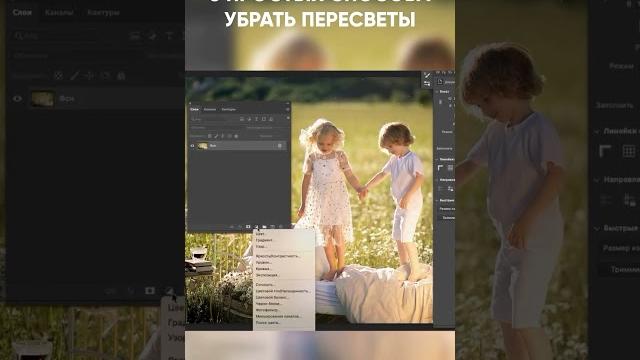Collapse Линейки section in enlarged background panel
Screen dimensions: 640x360
pos(597,131)
